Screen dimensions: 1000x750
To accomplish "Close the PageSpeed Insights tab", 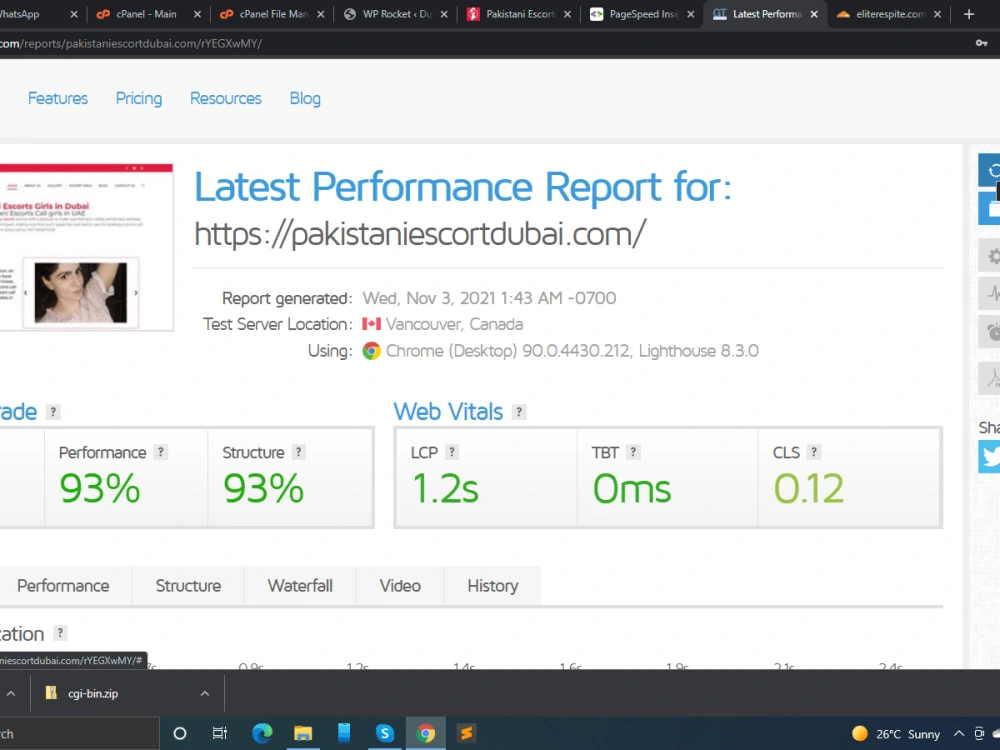I will 691,14.
